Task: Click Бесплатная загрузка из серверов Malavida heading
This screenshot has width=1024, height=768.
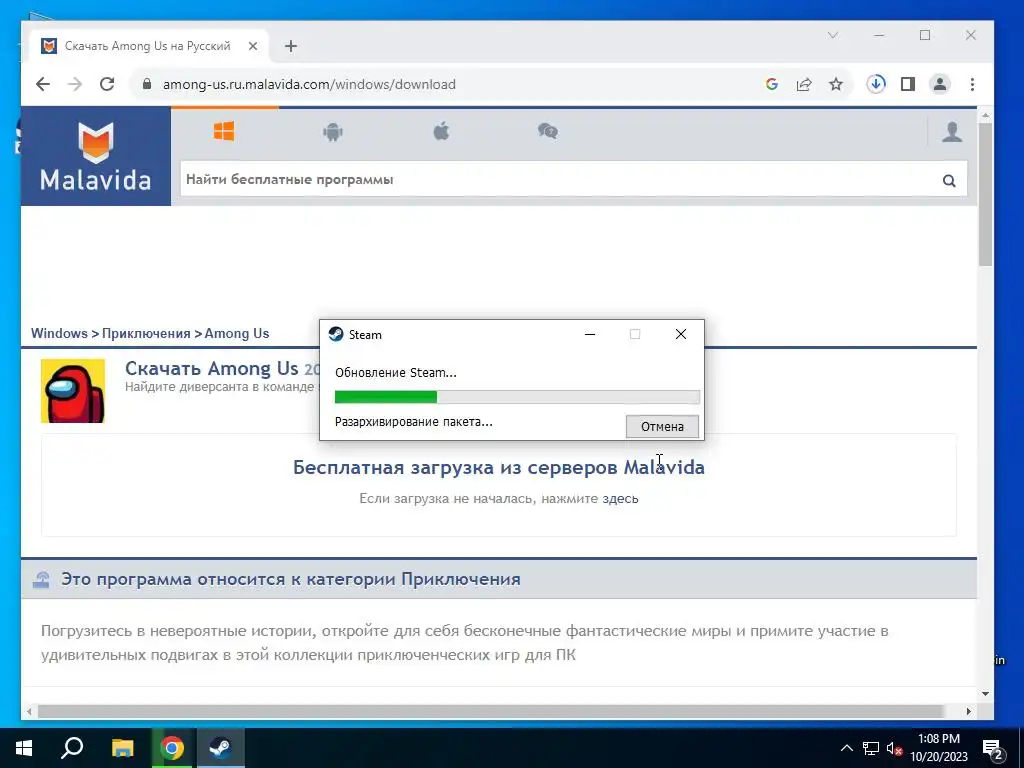Action: pyautogui.click(x=498, y=468)
